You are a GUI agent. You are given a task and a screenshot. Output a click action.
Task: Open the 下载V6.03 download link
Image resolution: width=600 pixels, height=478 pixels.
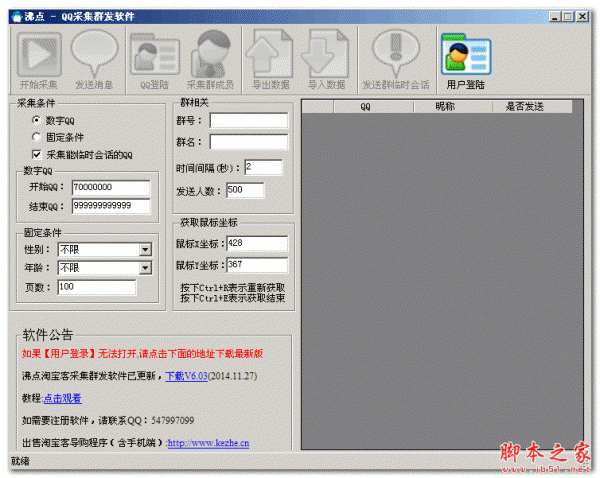pyautogui.click(x=186, y=376)
